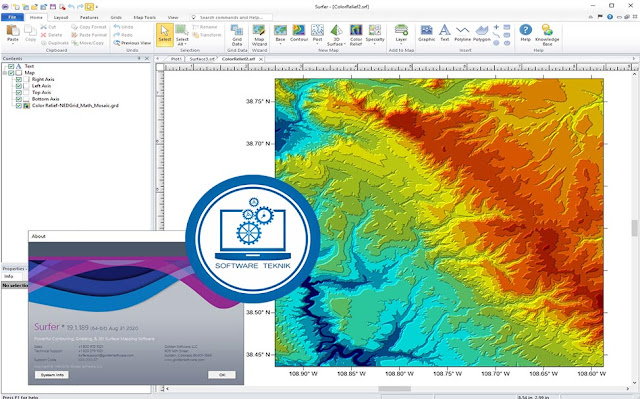Screen dimensions: 640x399
Task: Insert a Graphic from the ribbon
Action: [427, 33]
